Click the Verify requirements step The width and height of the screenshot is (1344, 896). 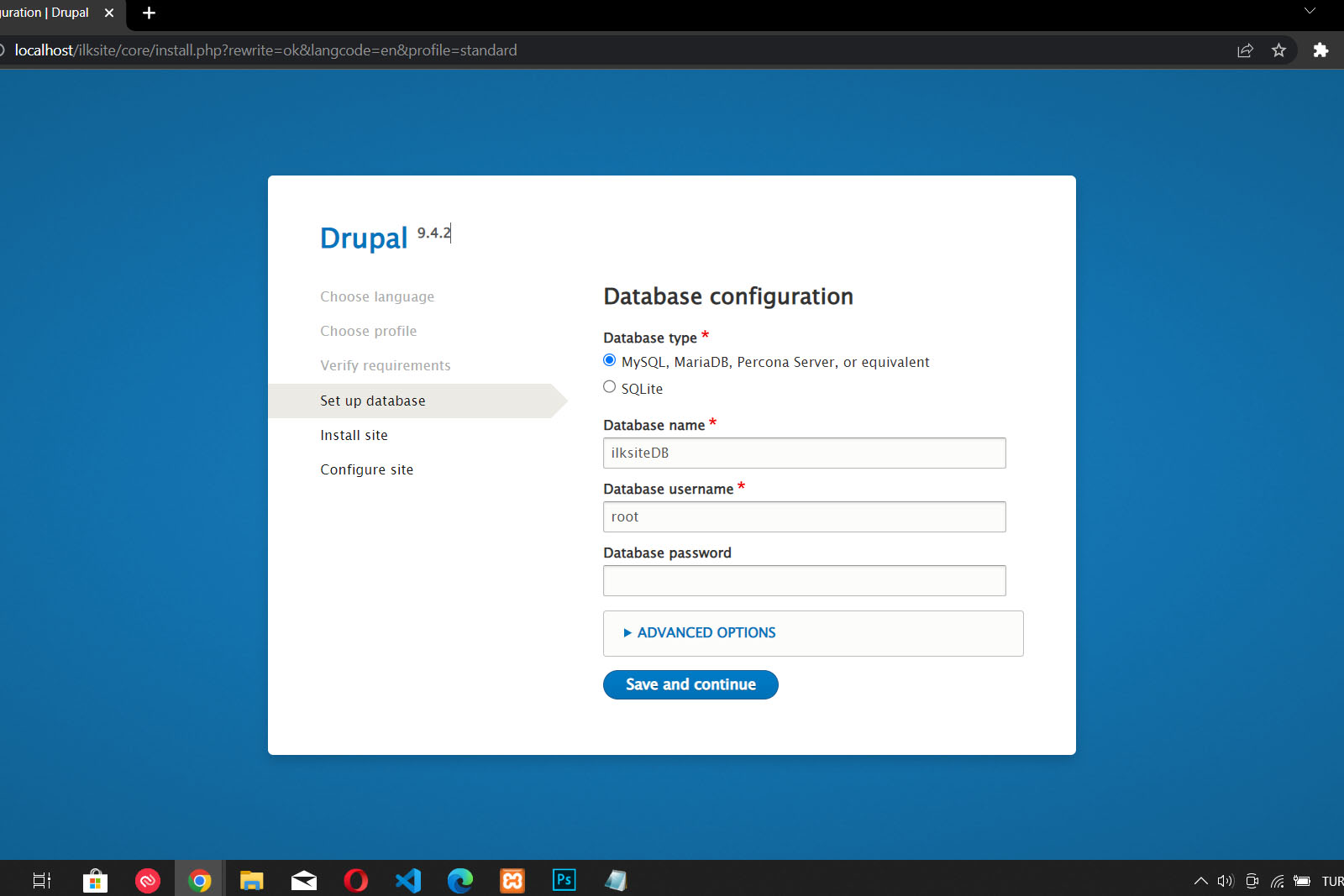pos(386,365)
